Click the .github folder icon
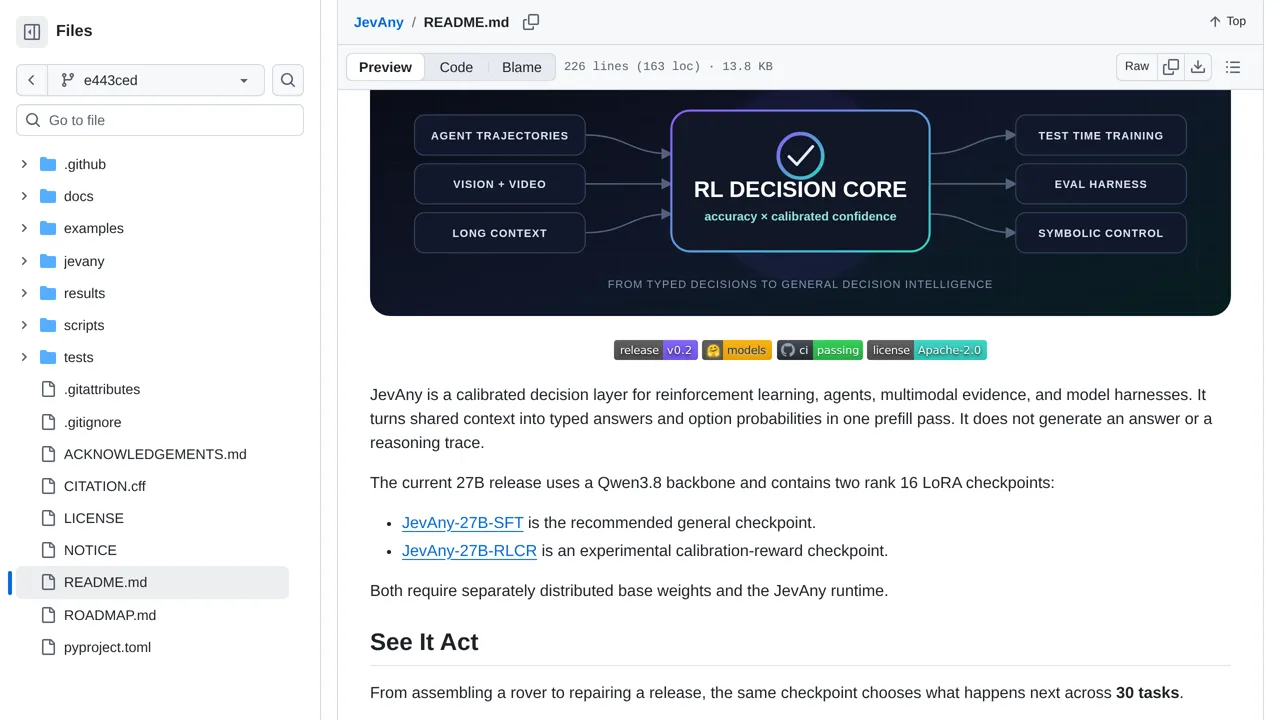1280x720 pixels. coord(48,164)
